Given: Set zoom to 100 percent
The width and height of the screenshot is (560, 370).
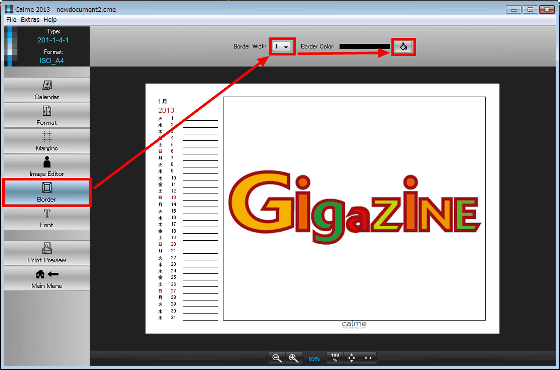Looking at the screenshot, I should 335,358.
